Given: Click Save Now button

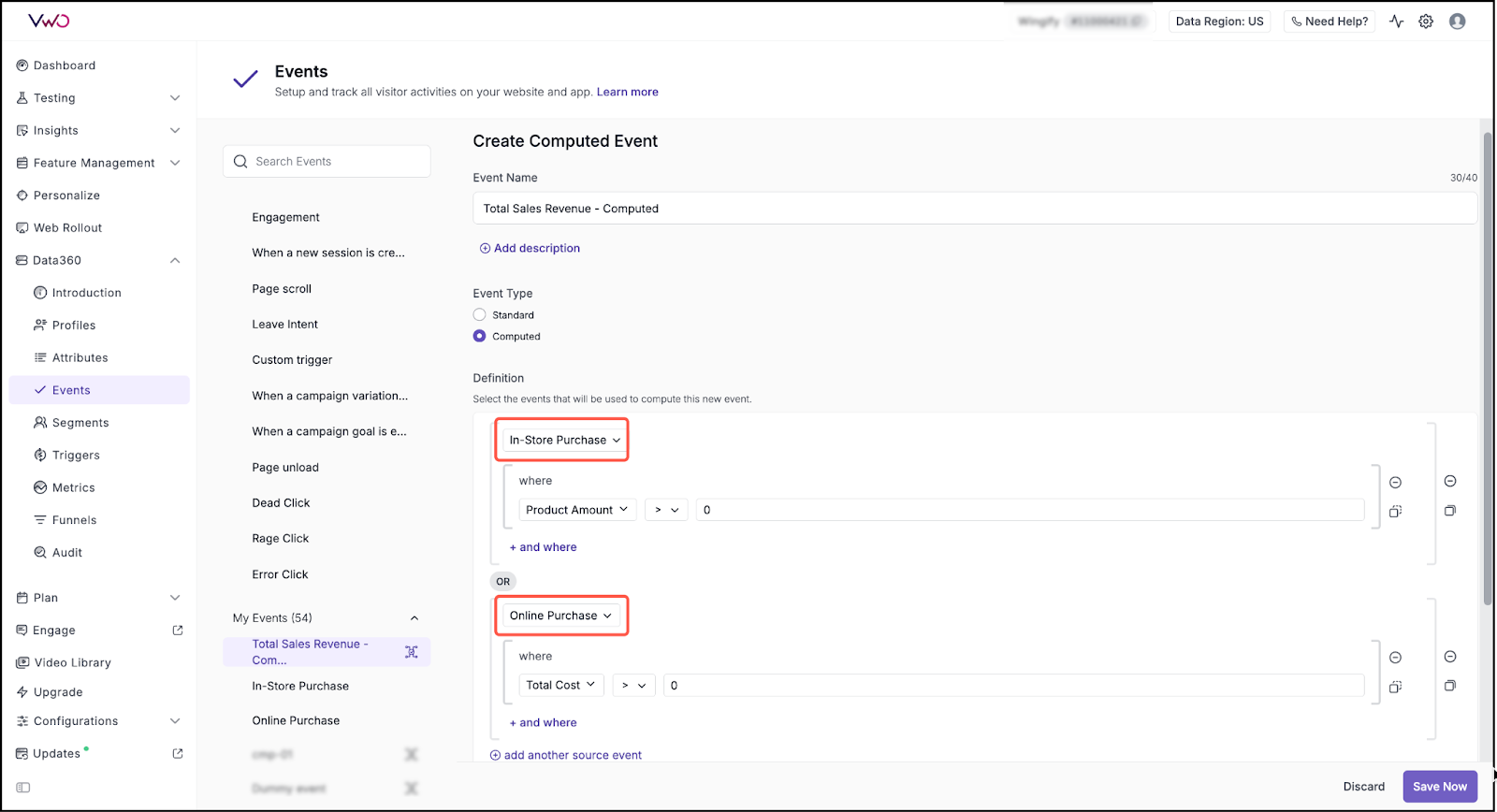Looking at the screenshot, I should pos(1440,787).
